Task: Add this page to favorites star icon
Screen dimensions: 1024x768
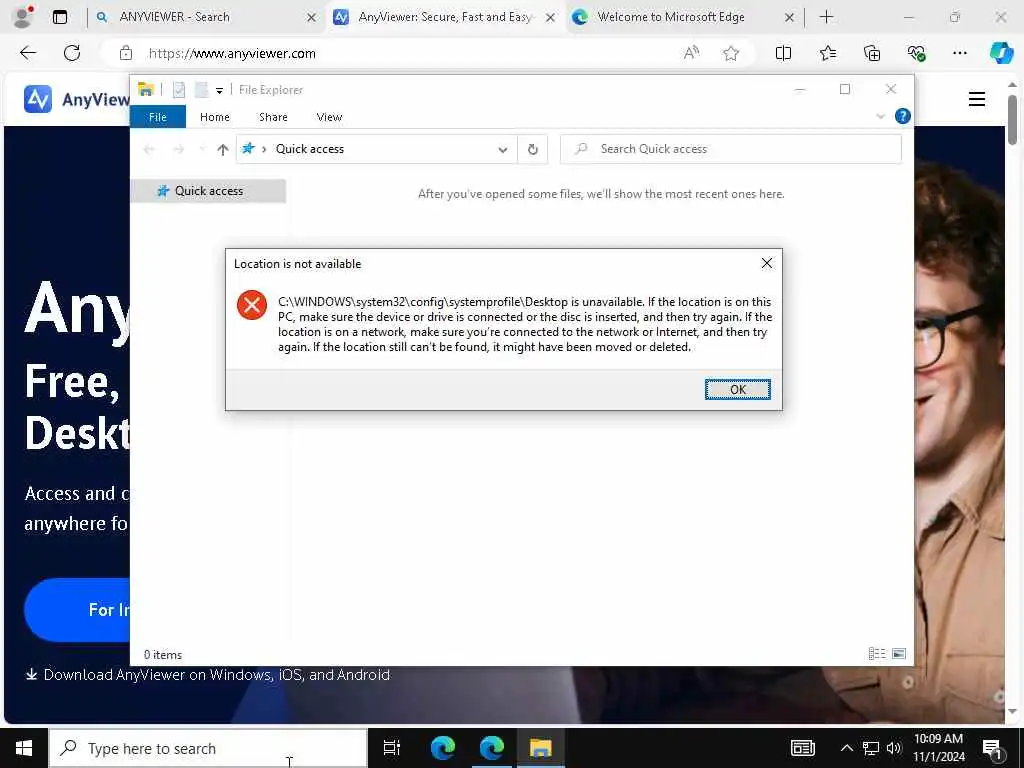Action: click(x=731, y=53)
